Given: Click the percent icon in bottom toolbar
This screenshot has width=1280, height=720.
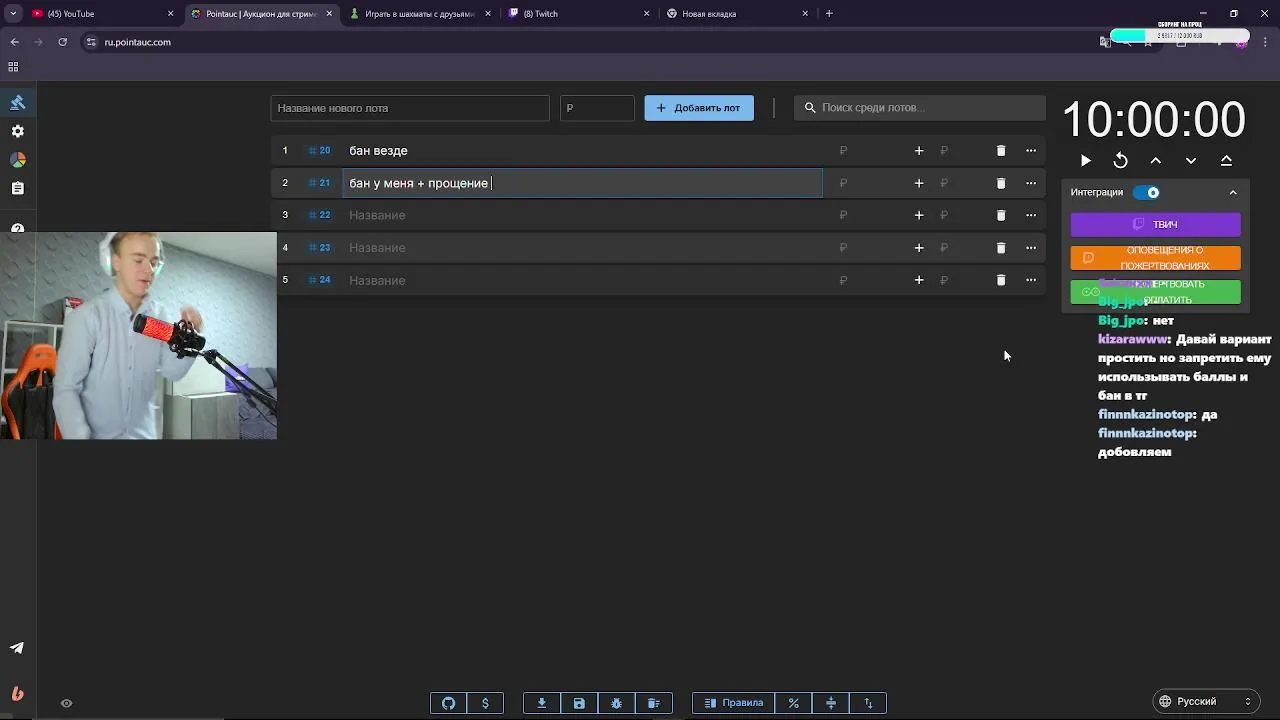Looking at the screenshot, I should [794, 703].
